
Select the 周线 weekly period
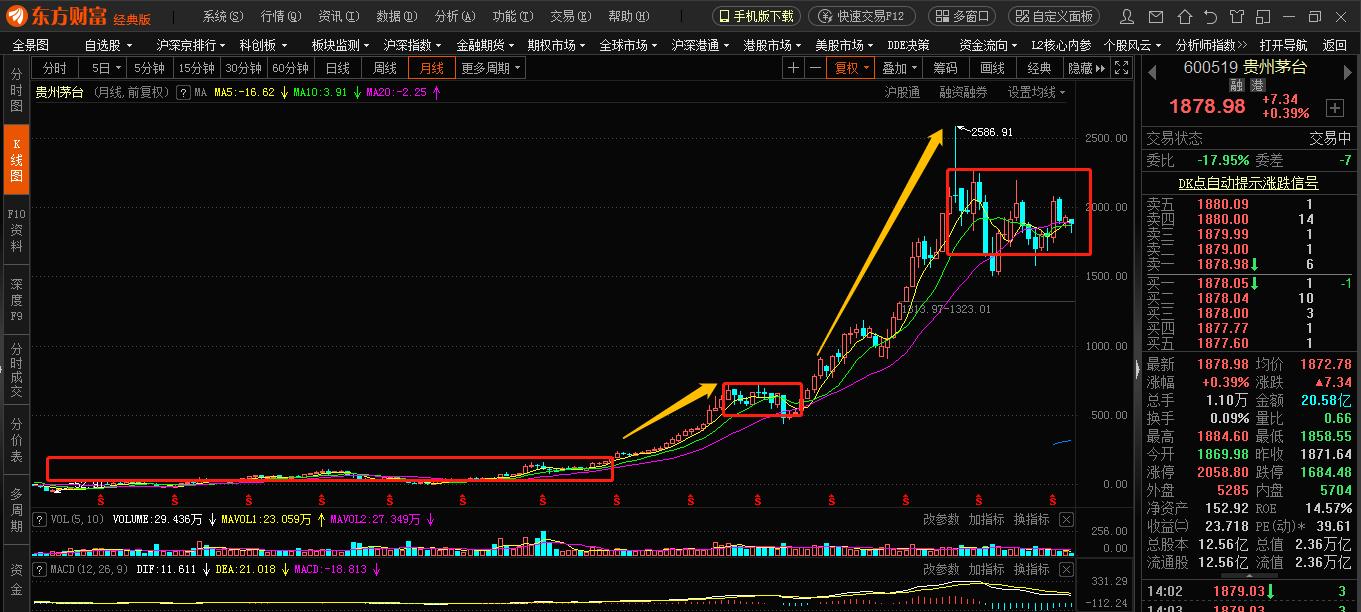pos(385,67)
